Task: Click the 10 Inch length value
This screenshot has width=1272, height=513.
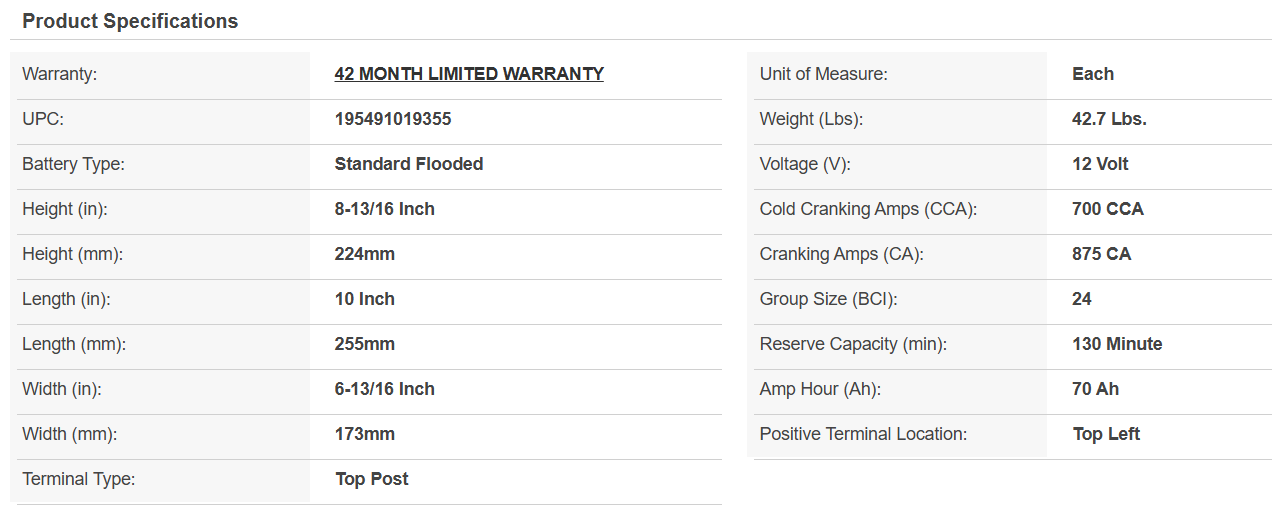Action: 365,299
